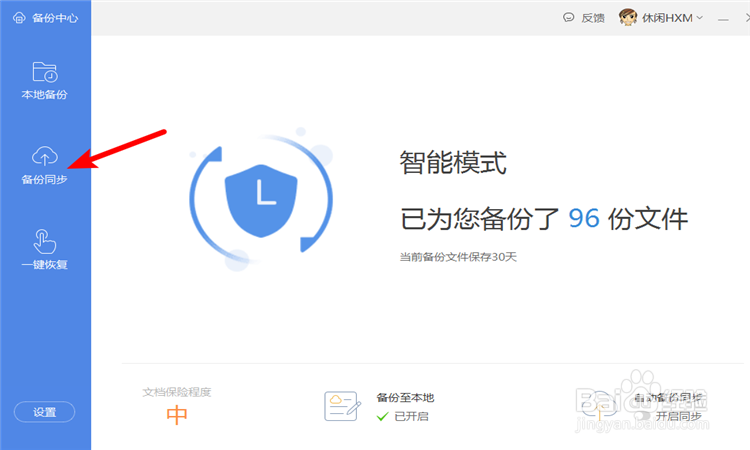Click the 备份中心 home icon
This screenshot has height=450, width=750.
(x=19, y=18)
